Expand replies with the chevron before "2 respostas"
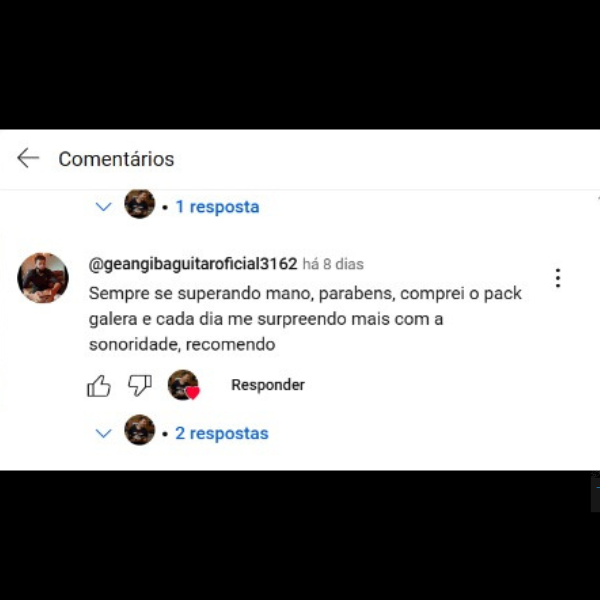Screen dimensions: 600x600 pyautogui.click(x=103, y=433)
